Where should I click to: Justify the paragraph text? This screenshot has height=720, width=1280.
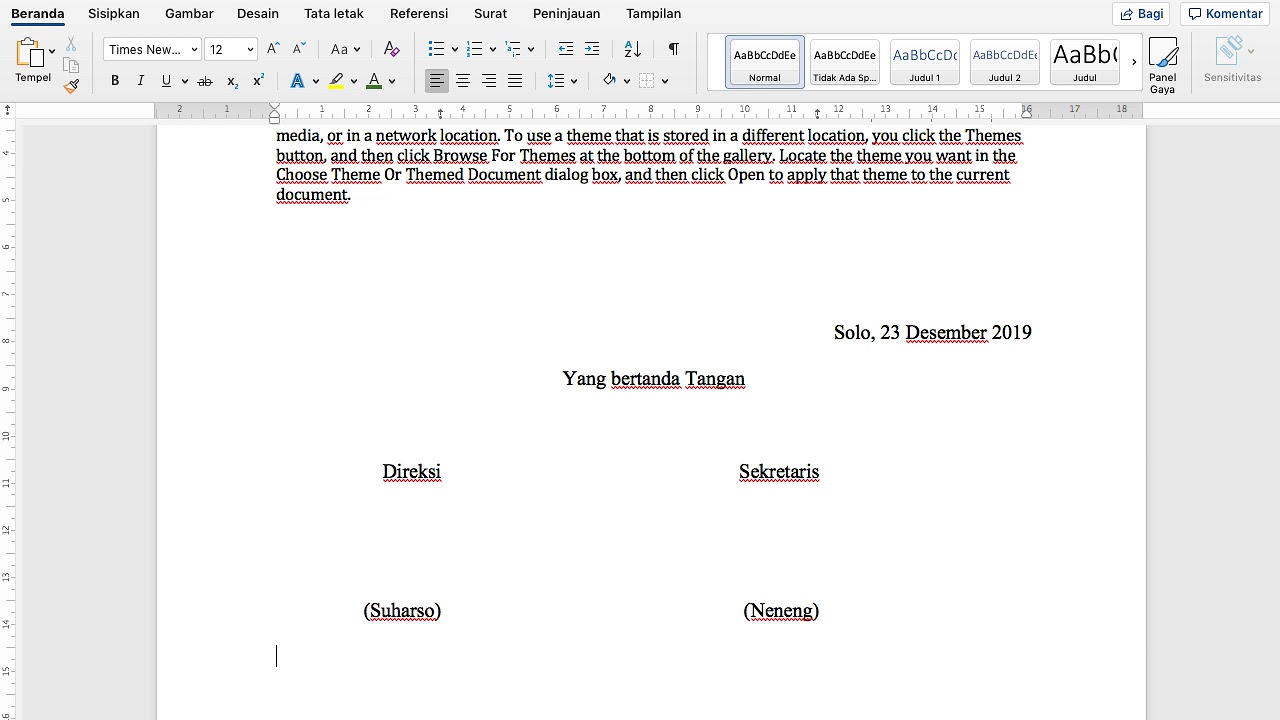point(515,81)
